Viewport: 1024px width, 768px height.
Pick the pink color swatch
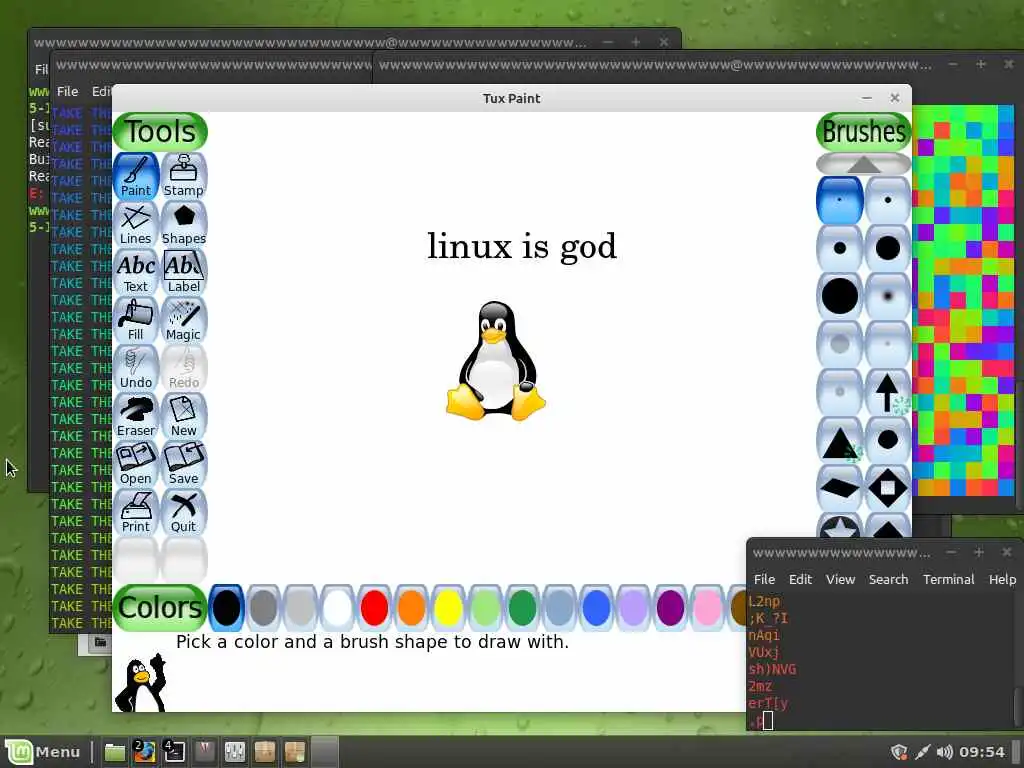(x=707, y=608)
